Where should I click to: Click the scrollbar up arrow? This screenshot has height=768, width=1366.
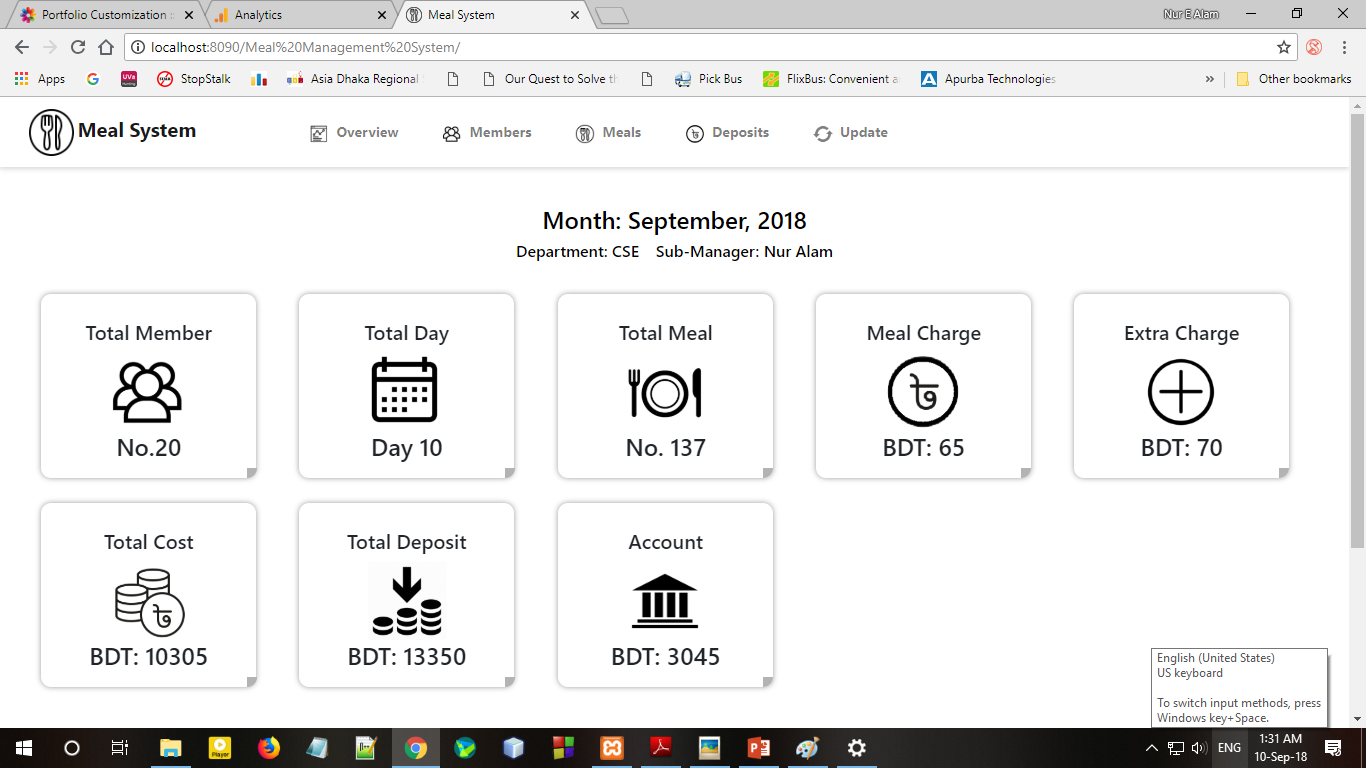[1358, 104]
